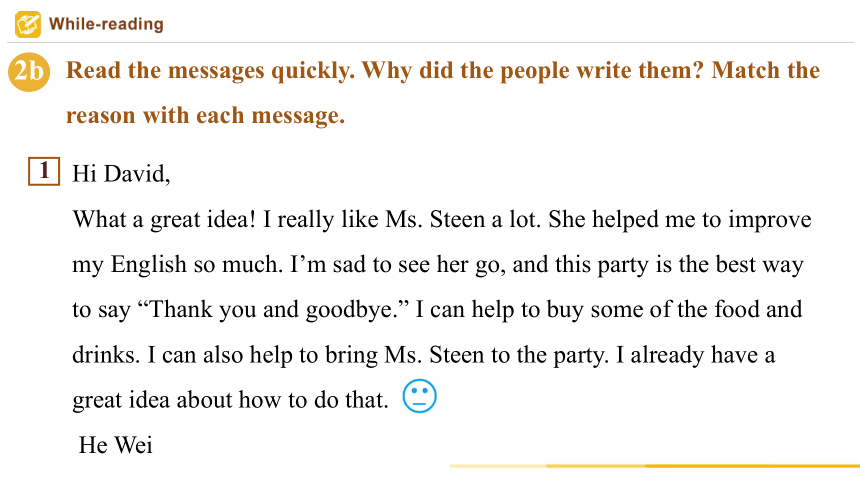Click the phrase I already have a
Viewport: 860px width, 484px height.
pyautogui.click(x=695, y=355)
